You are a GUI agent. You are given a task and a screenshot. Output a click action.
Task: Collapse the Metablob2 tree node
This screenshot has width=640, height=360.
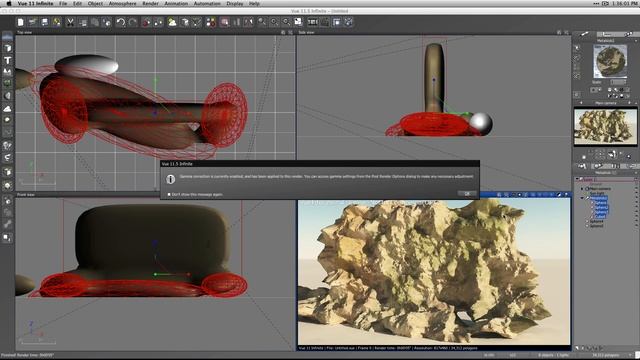tap(582, 198)
